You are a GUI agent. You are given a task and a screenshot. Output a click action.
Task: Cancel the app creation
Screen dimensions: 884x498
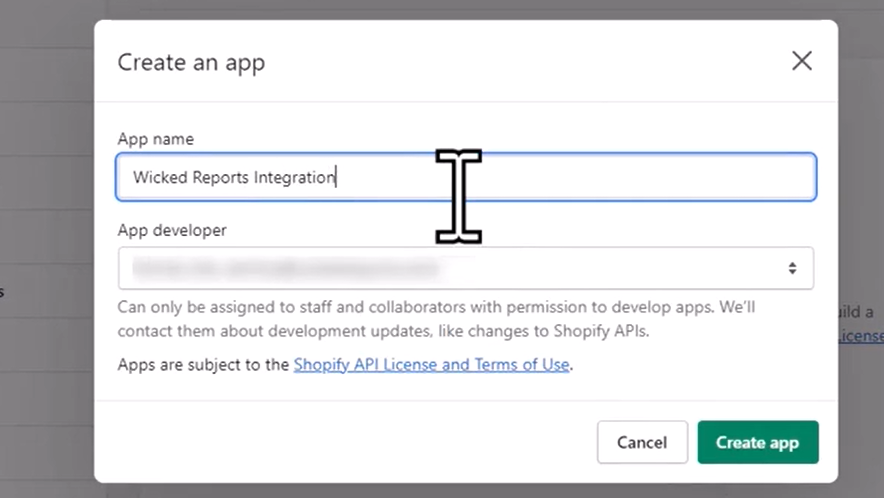tap(642, 442)
